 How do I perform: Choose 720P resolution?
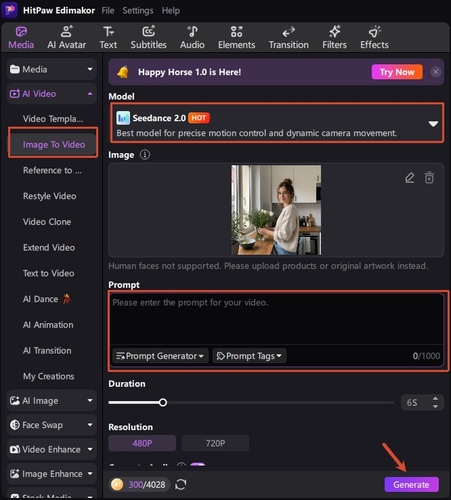215,443
